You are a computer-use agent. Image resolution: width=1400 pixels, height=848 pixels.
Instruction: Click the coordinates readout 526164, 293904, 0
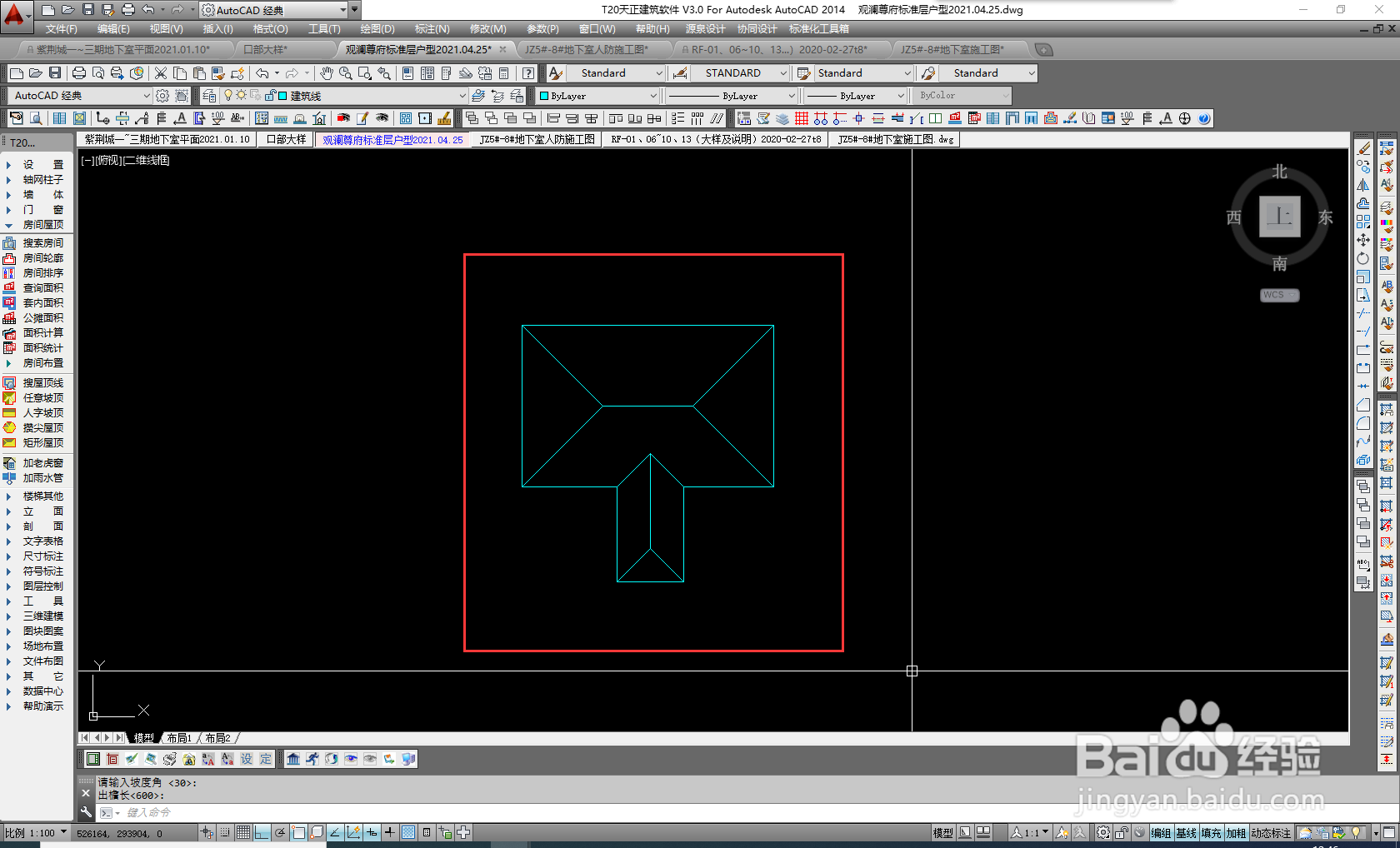coord(120,833)
